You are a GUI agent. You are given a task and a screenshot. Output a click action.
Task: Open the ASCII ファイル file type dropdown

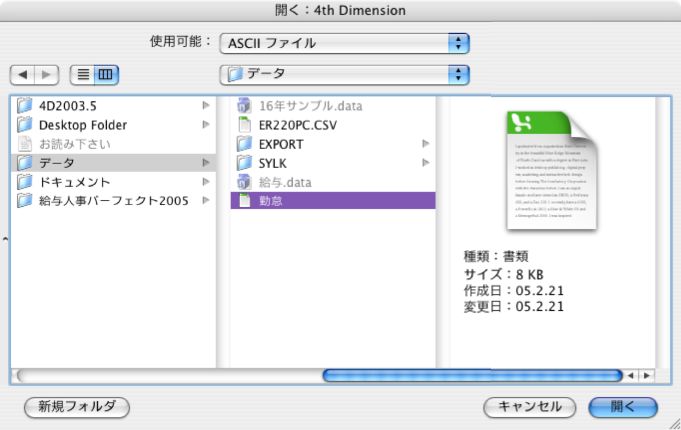[344, 43]
